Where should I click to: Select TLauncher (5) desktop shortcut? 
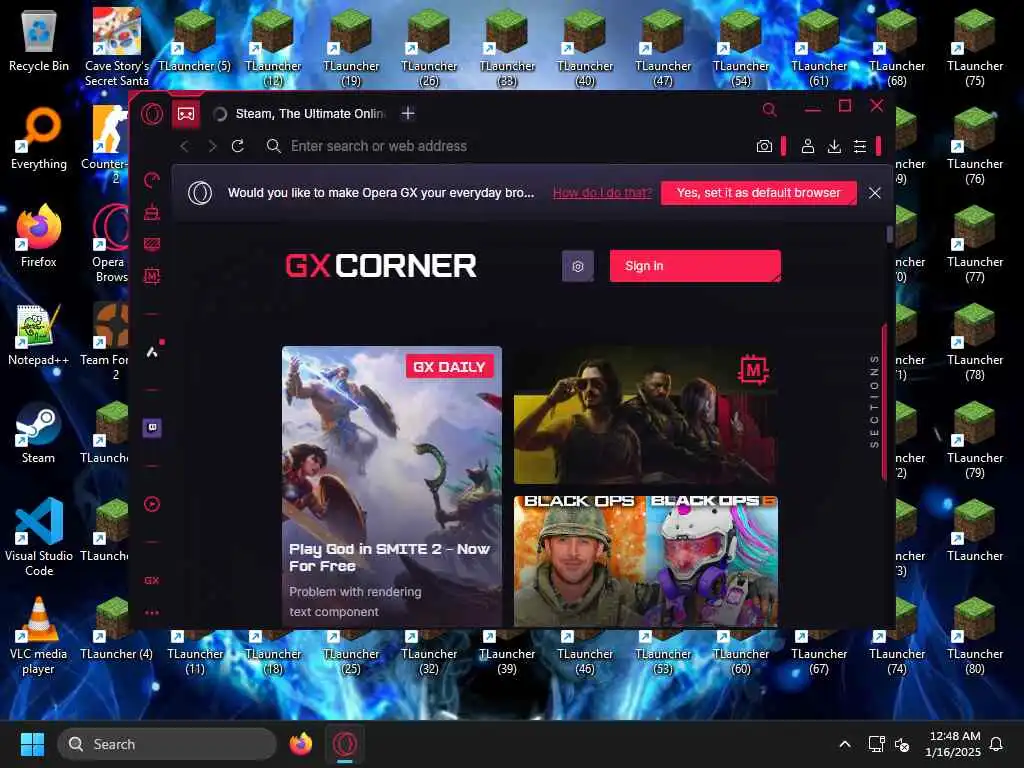tap(195, 40)
